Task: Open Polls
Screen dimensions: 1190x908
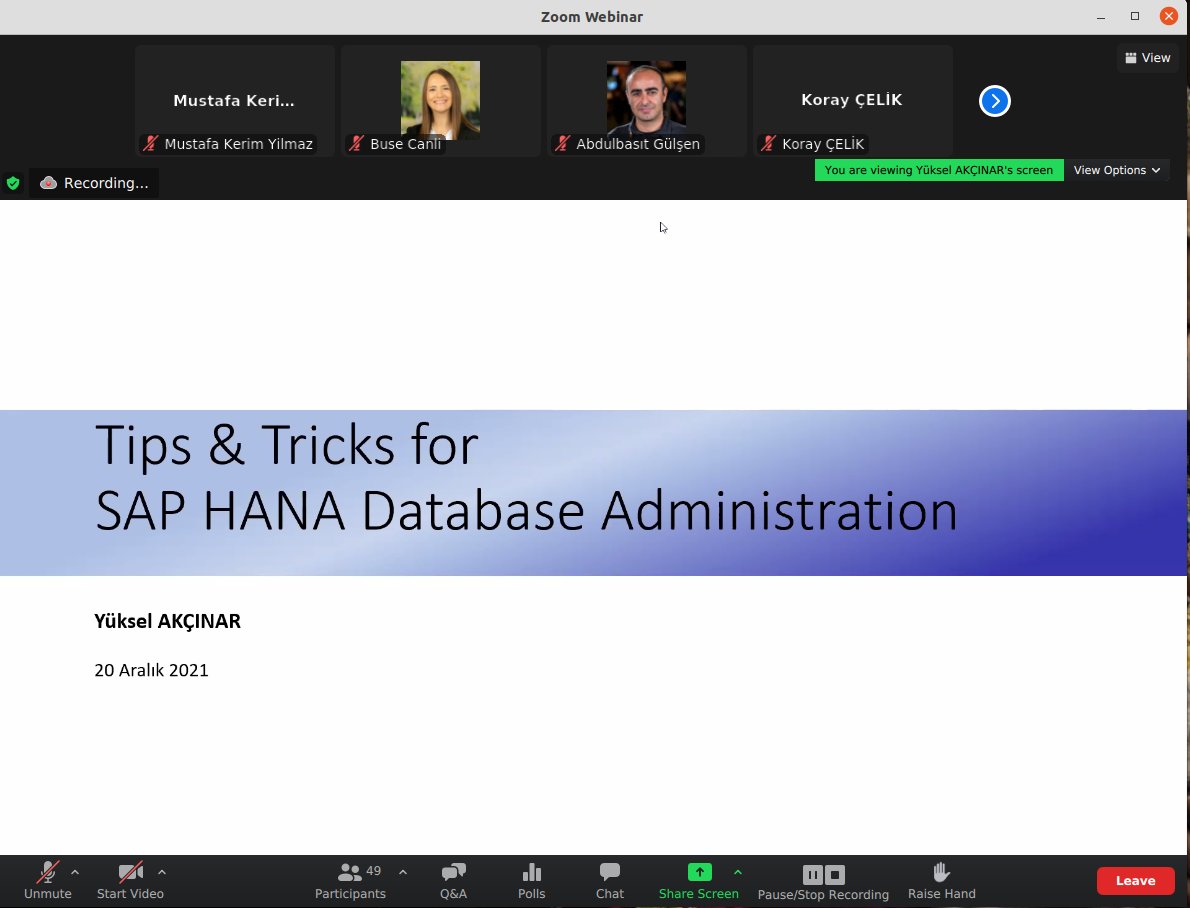Action: [x=531, y=881]
